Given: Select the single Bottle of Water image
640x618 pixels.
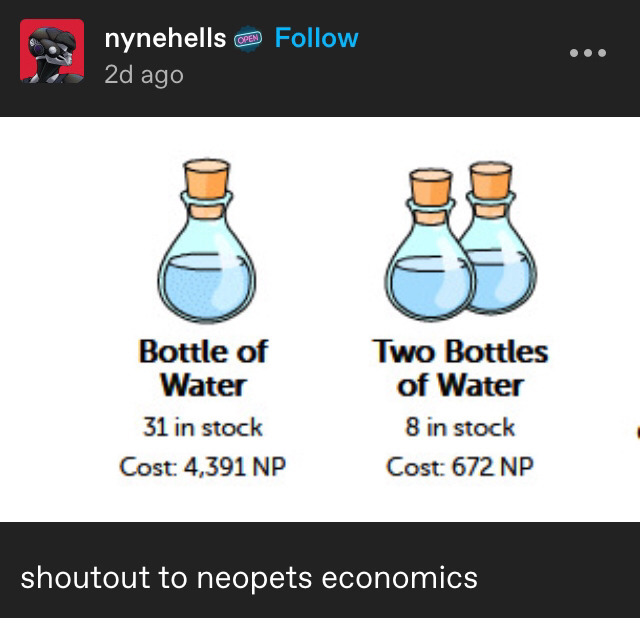Looking at the screenshot, I should click(207, 240).
